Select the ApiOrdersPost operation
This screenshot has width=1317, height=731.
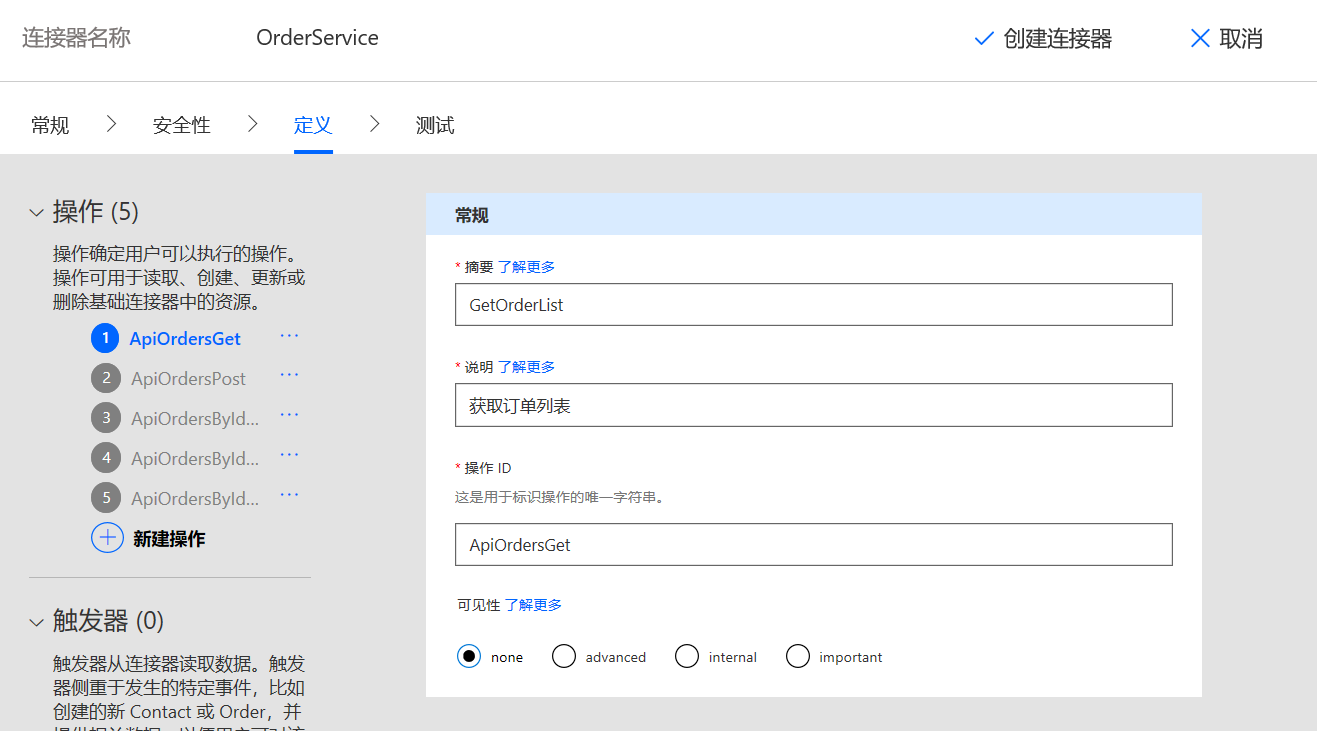click(x=188, y=378)
